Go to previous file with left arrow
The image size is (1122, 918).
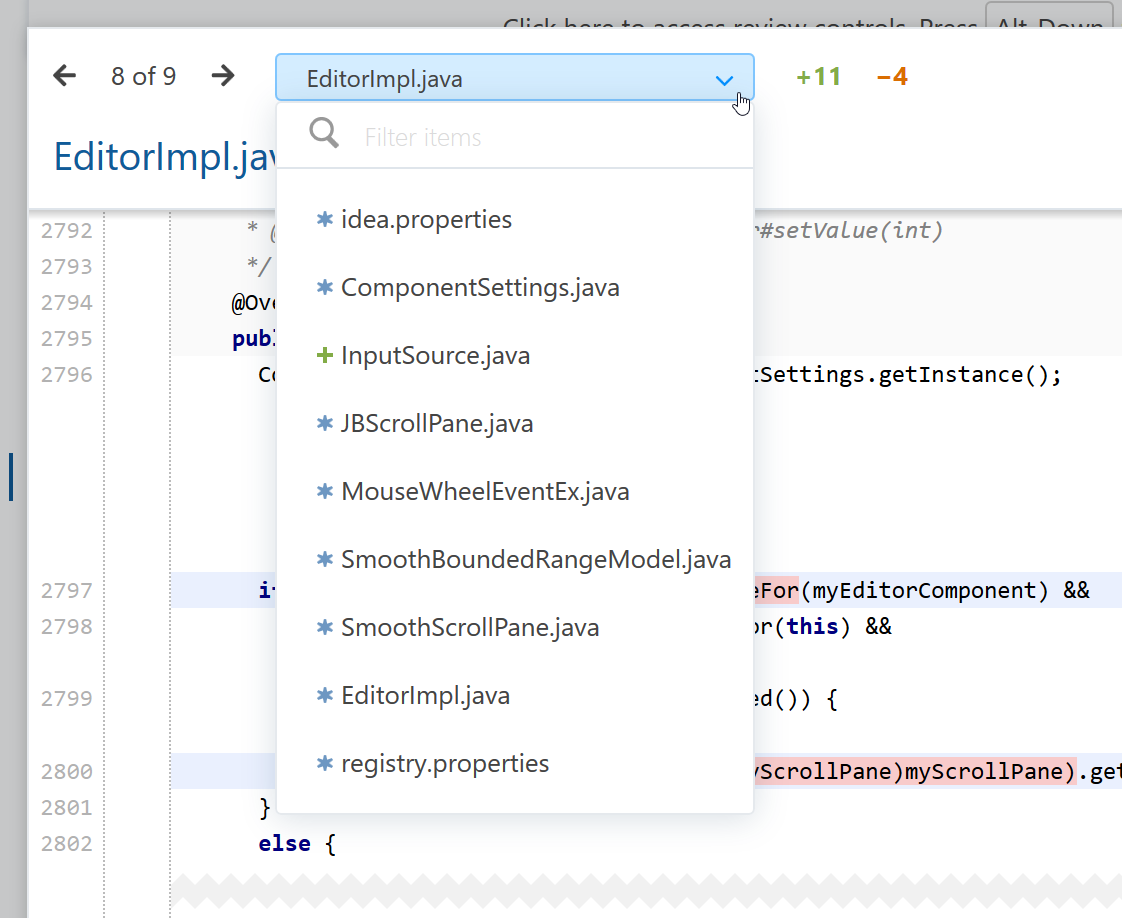pyautogui.click(x=65, y=76)
